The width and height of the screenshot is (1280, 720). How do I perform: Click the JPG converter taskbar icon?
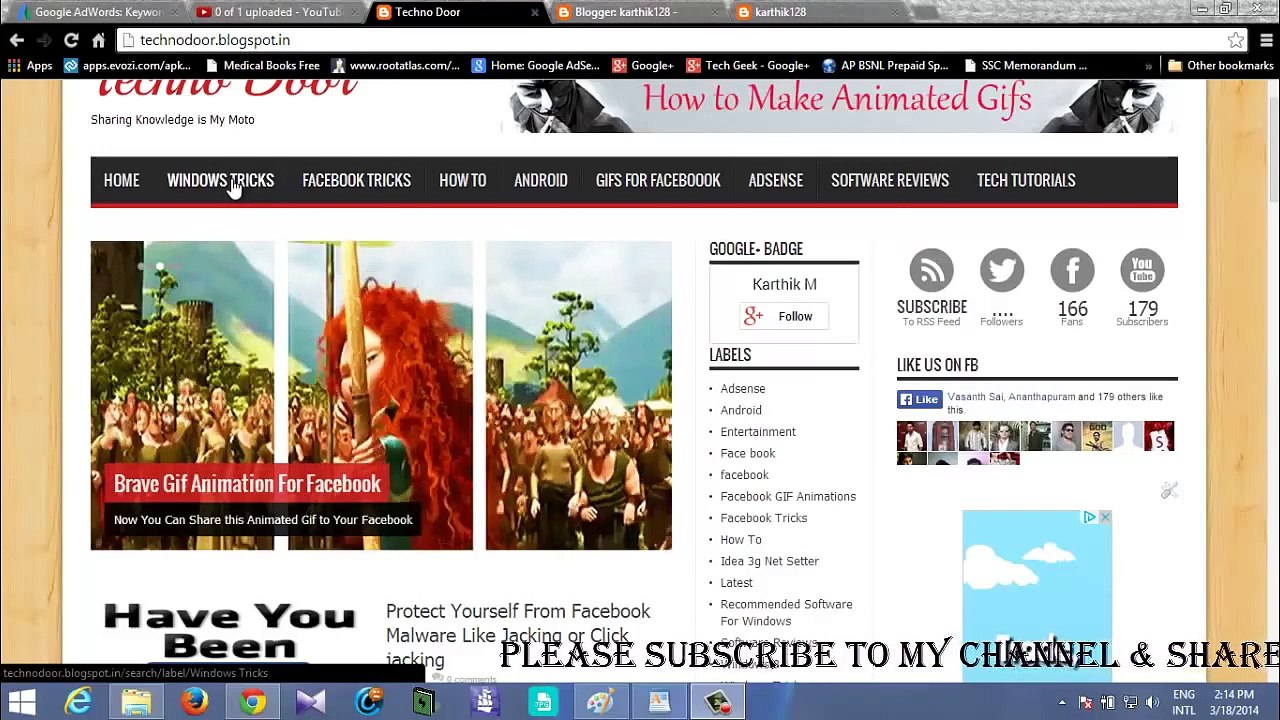(x=542, y=702)
